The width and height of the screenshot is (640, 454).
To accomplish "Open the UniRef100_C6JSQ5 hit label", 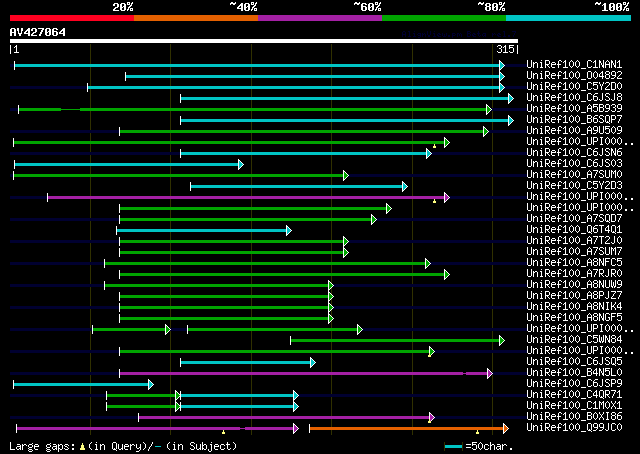I will 574,362.
